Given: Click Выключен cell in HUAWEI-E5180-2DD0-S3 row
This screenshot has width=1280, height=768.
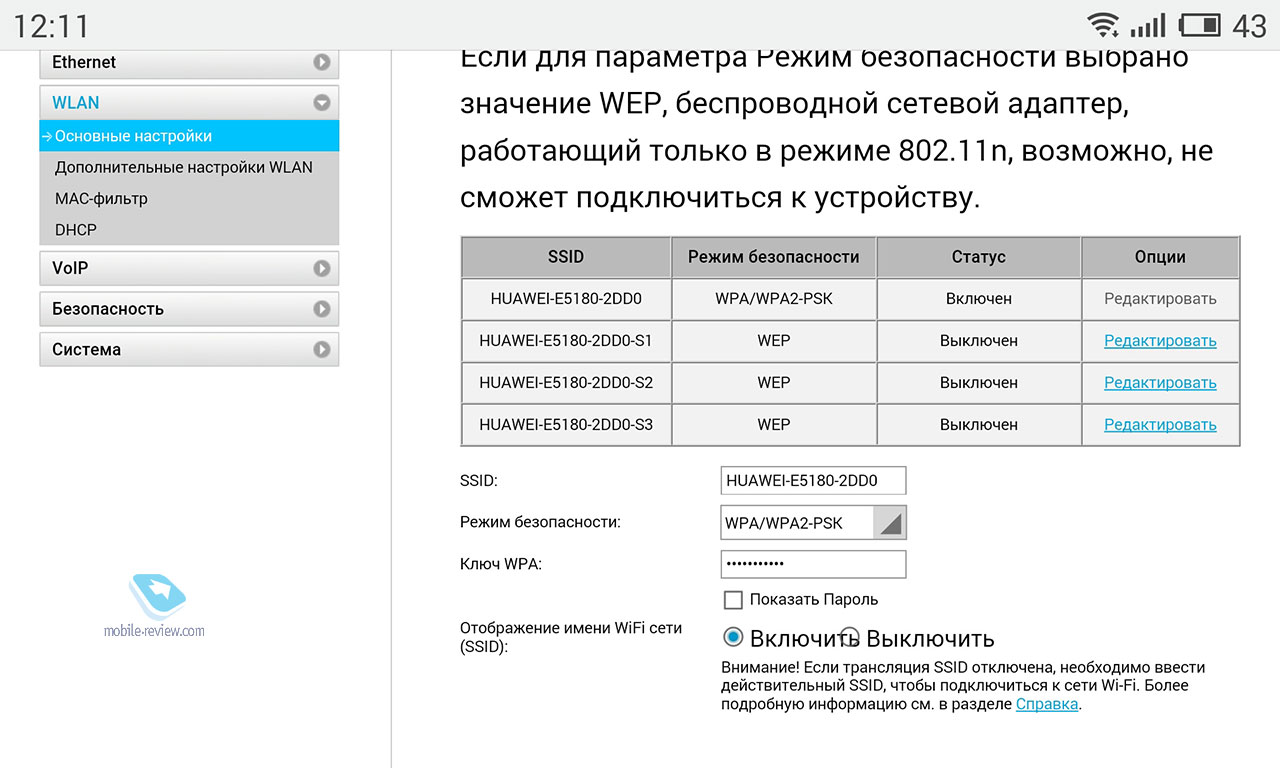Looking at the screenshot, I should [x=979, y=425].
